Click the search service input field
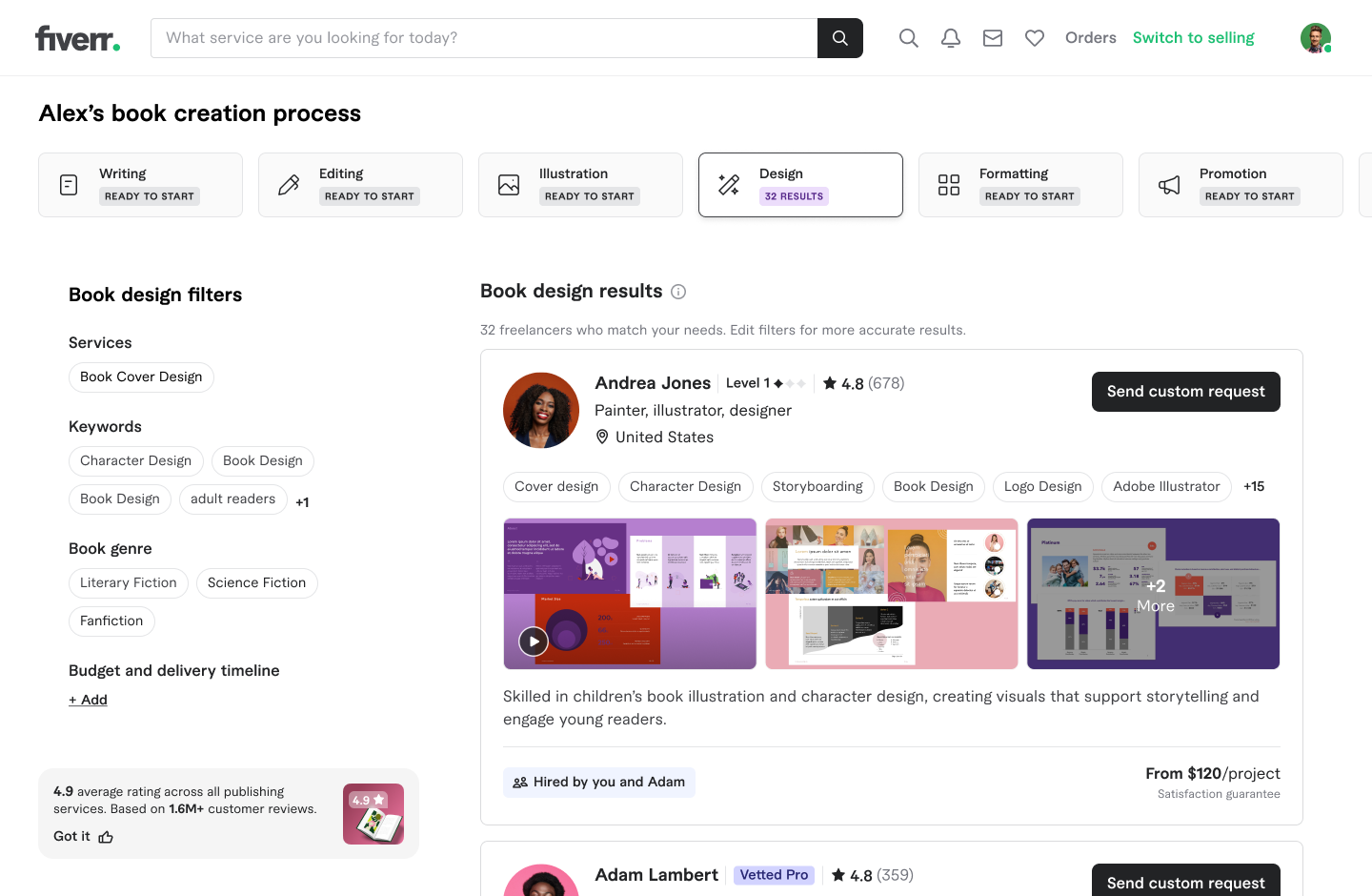 [484, 38]
